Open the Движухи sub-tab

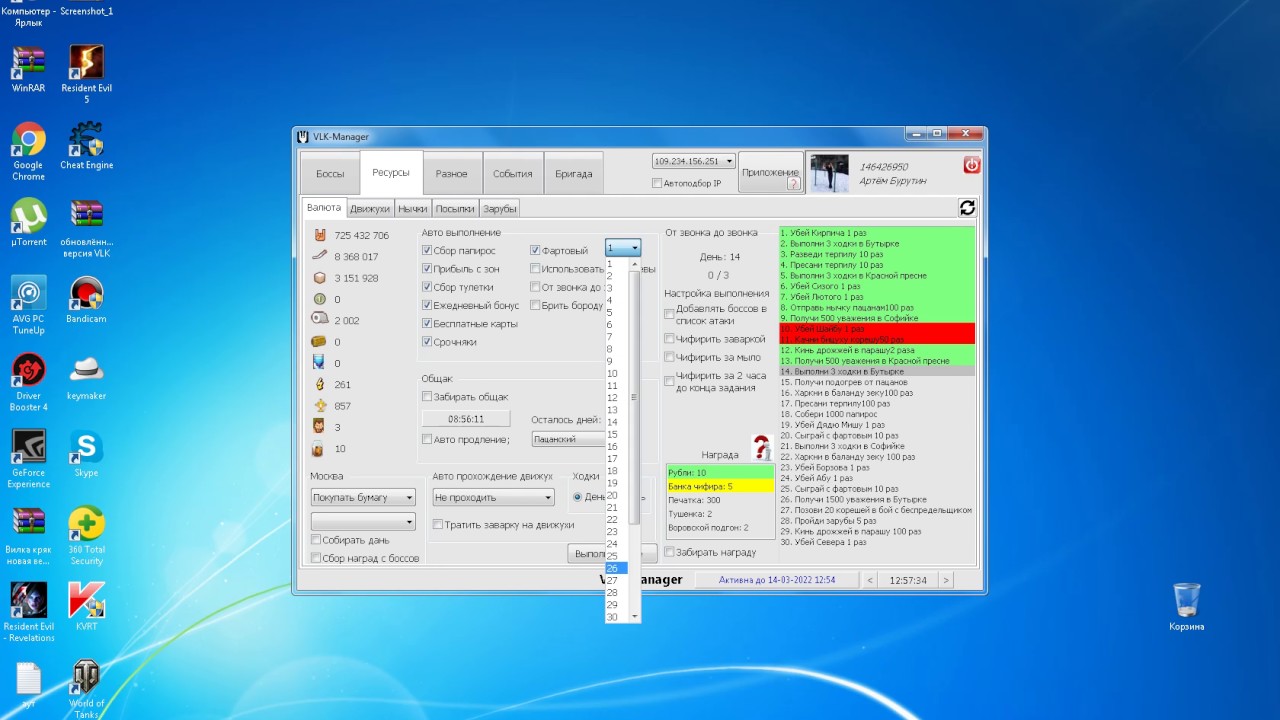(370, 208)
